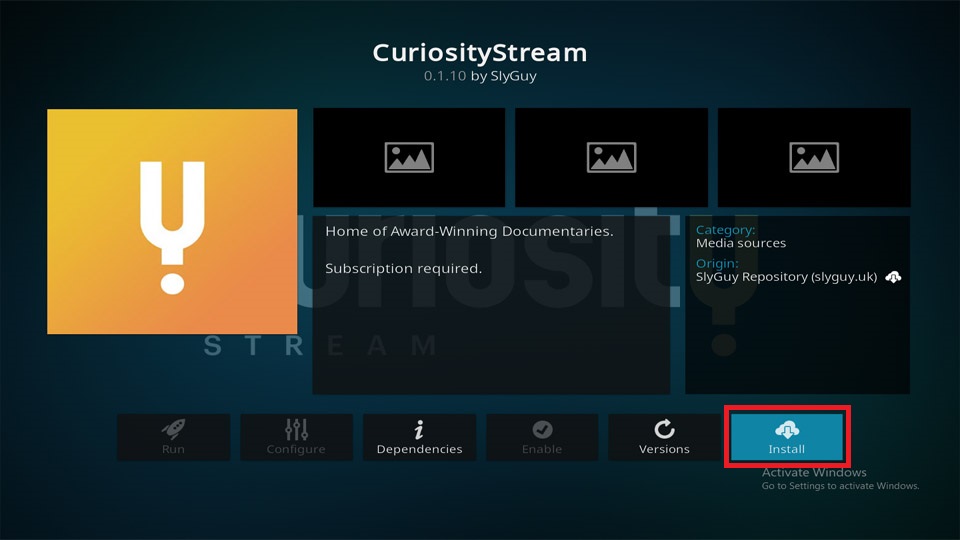Screen dimensions: 960x540
Task: Click cloud download icon beside SlyGuy Repository
Action: pyautogui.click(x=893, y=277)
